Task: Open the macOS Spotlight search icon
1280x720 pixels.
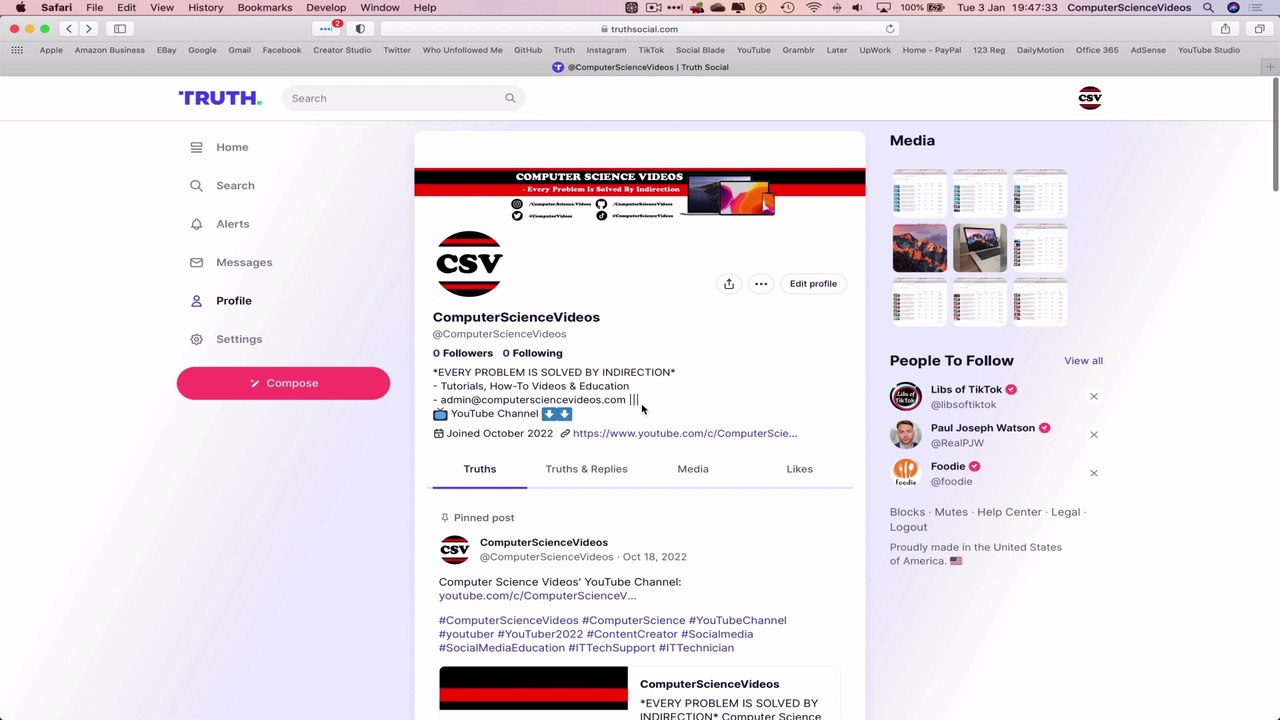Action: [x=1208, y=8]
